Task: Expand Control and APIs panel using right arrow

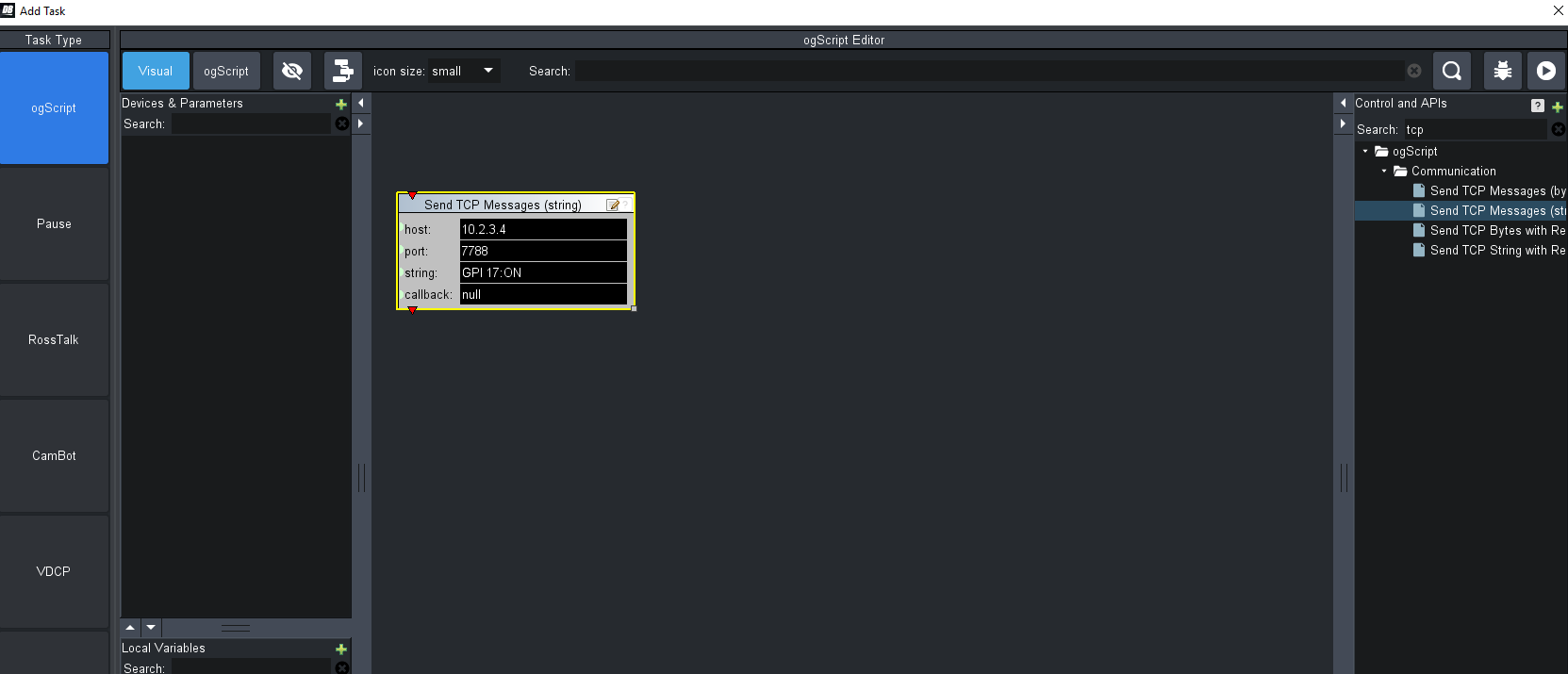Action: click(1344, 123)
